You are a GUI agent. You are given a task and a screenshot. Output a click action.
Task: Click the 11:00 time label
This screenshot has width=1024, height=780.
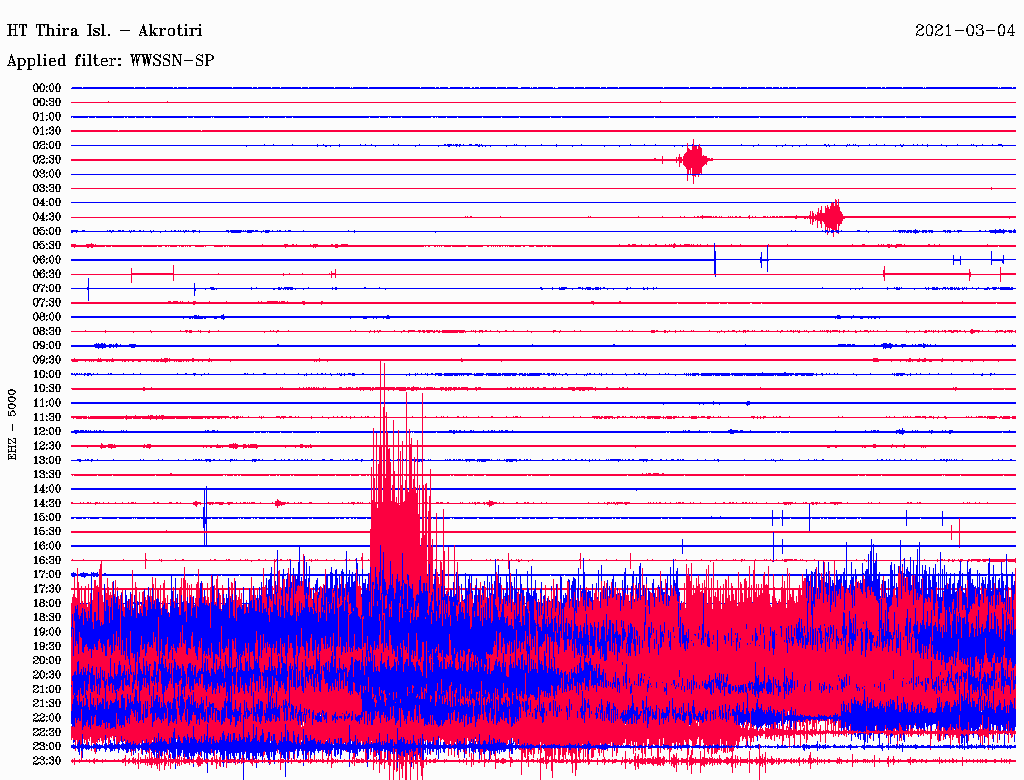[x=47, y=403]
